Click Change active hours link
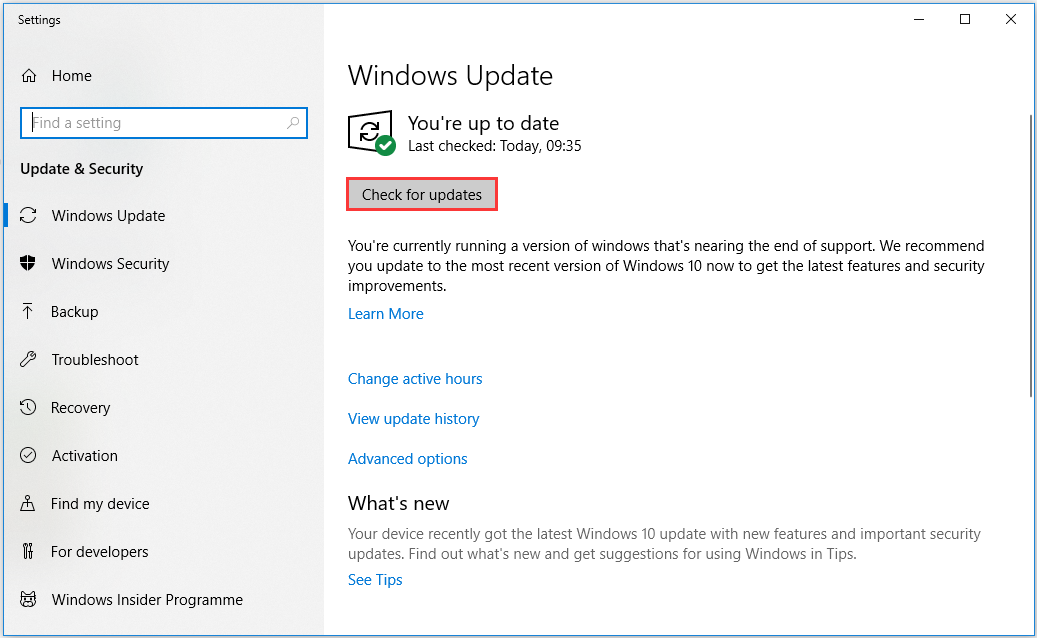Viewport: 1037px width, 638px height. 415,379
